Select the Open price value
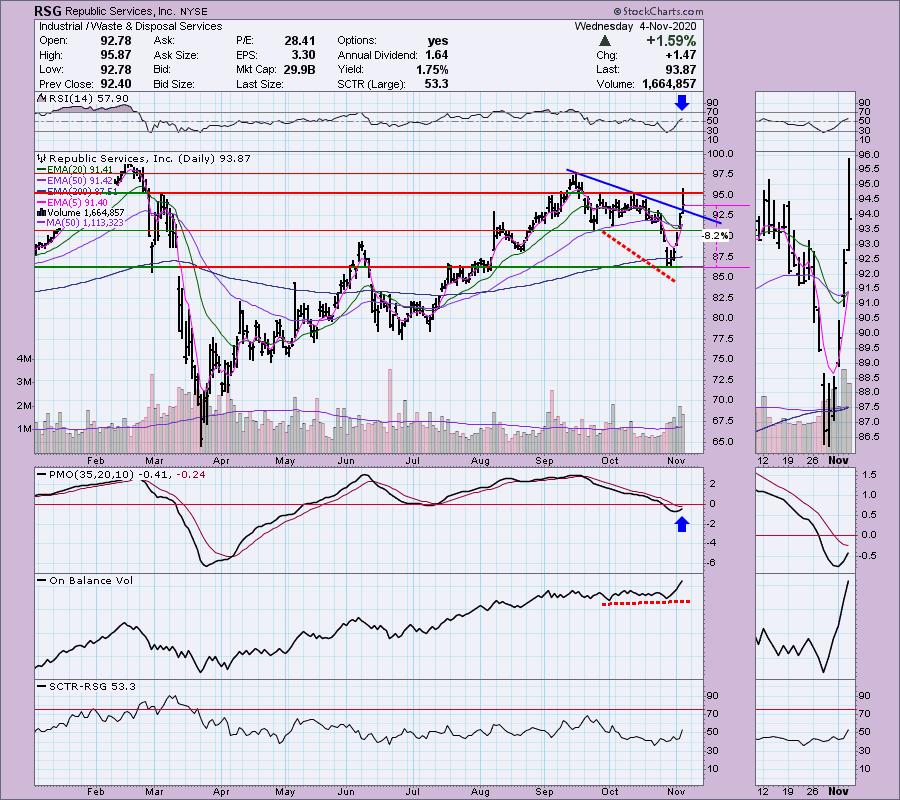This screenshot has width=900, height=800. 115,41
